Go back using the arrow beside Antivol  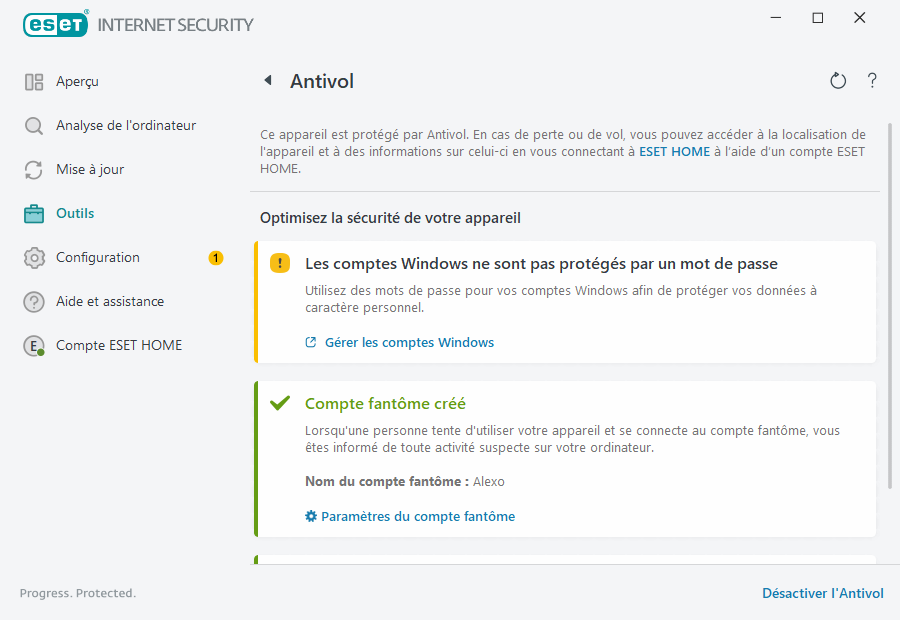coord(268,81)
